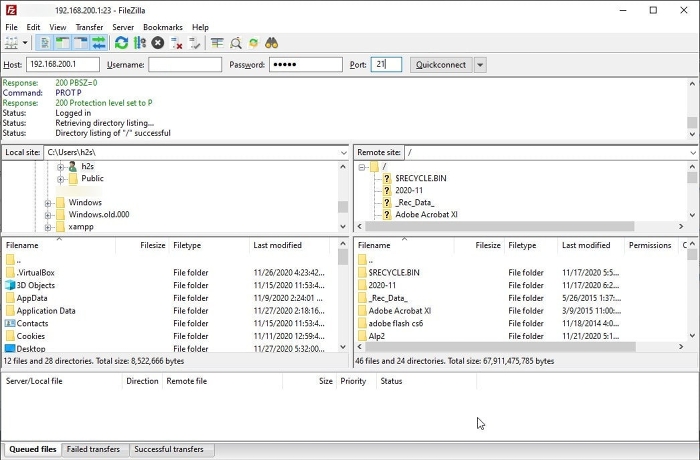Open the Site Manager dropdown arrow
The width and height of the screenshot is (700, 460).
(25, 43)
